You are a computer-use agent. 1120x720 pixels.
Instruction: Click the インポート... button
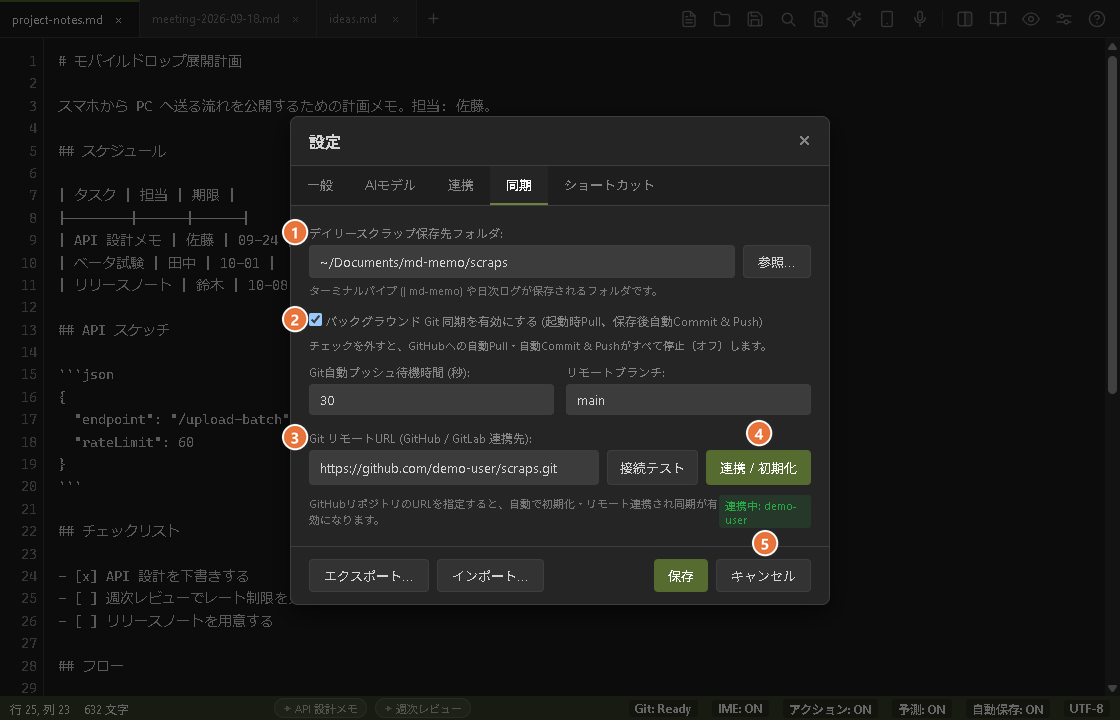tap(490, 576)
